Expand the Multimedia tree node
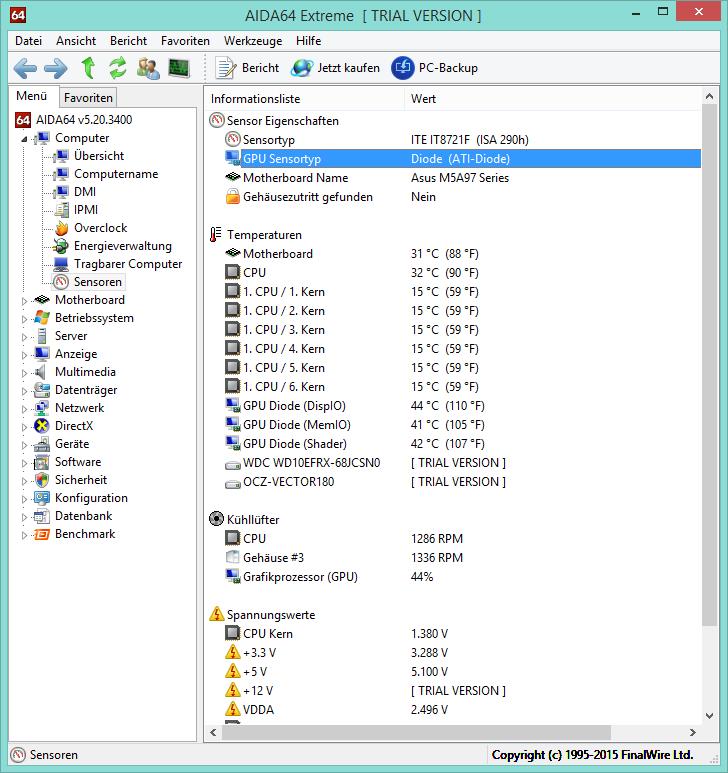This screenshot has height=773, width=728. coord(24,373)
